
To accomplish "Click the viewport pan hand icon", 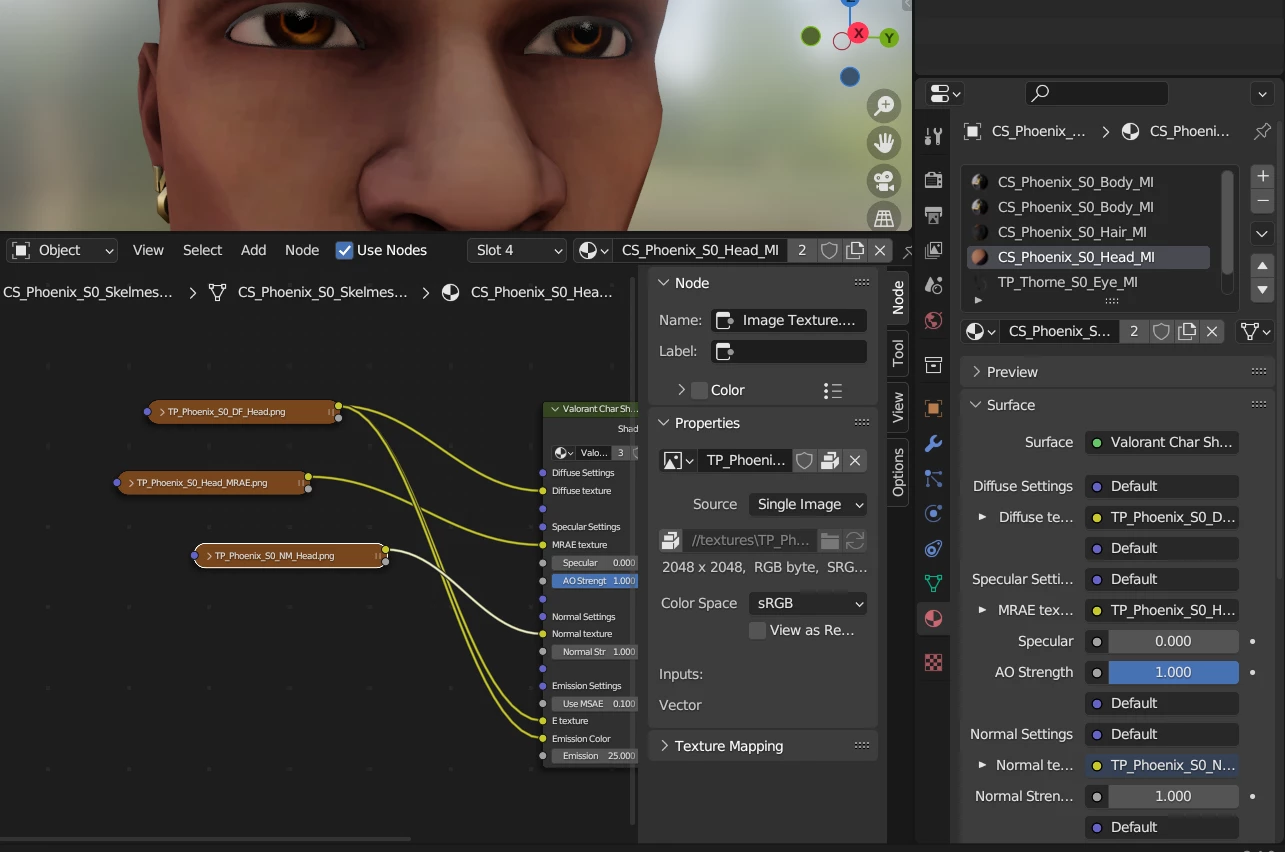I will pyautogui.click(x=884, y=143).
